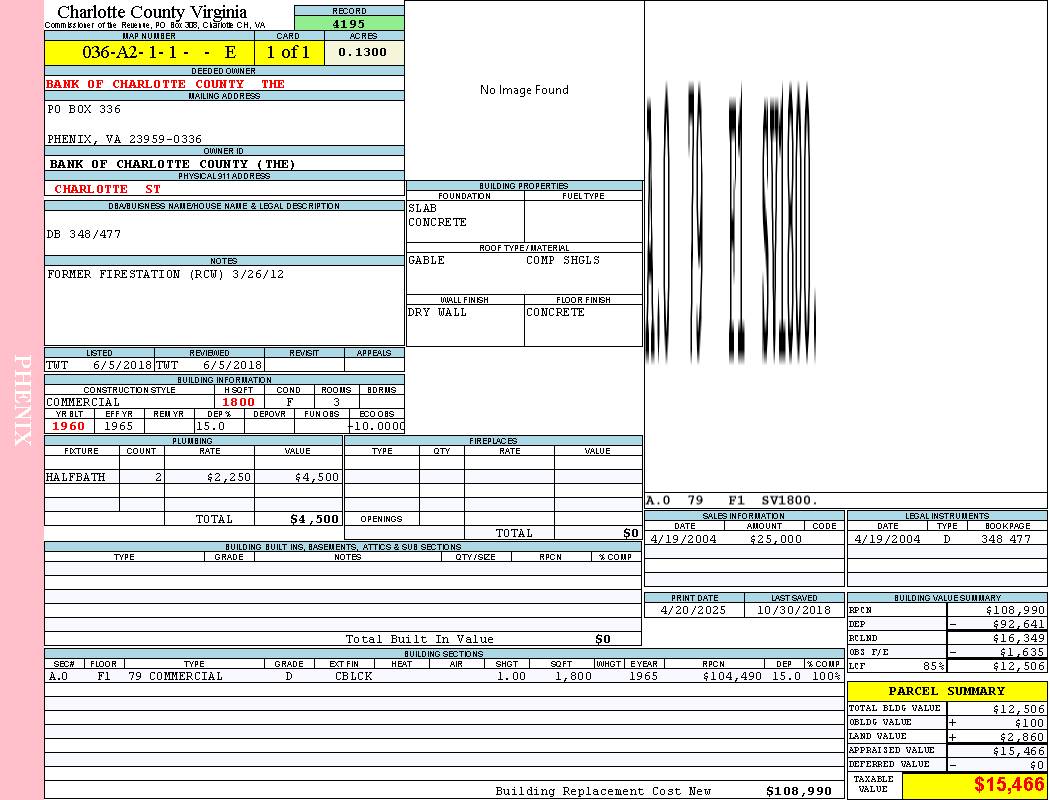
Task: Select mailing address PO BOX 336
Action: [84, 108]
